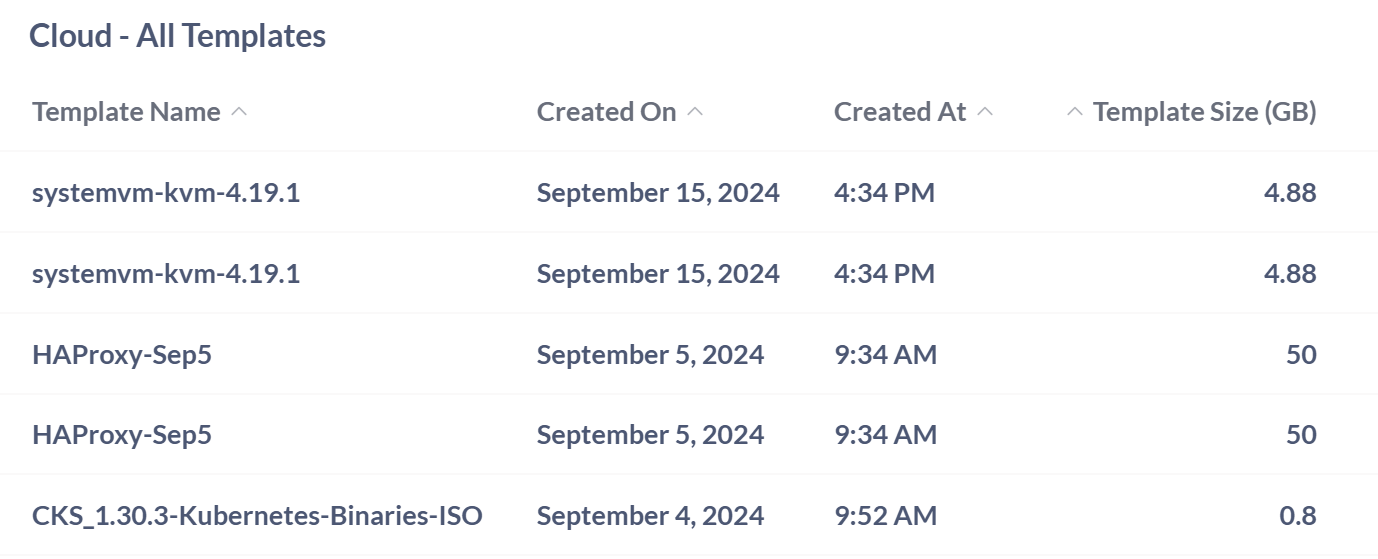1378x559 pixels.
Task: Click the sort chevron next to Created On
Action: (x=695, y=112)
